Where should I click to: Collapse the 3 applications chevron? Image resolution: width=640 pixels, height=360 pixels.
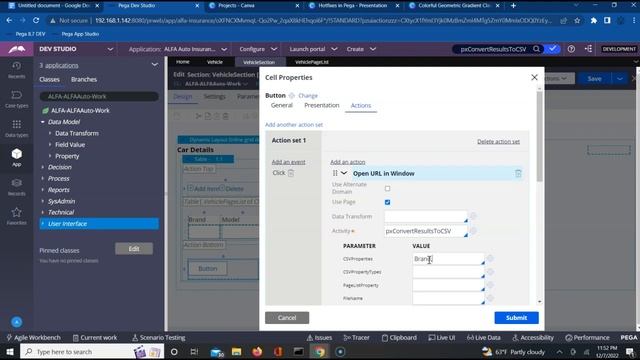point(155,64)
